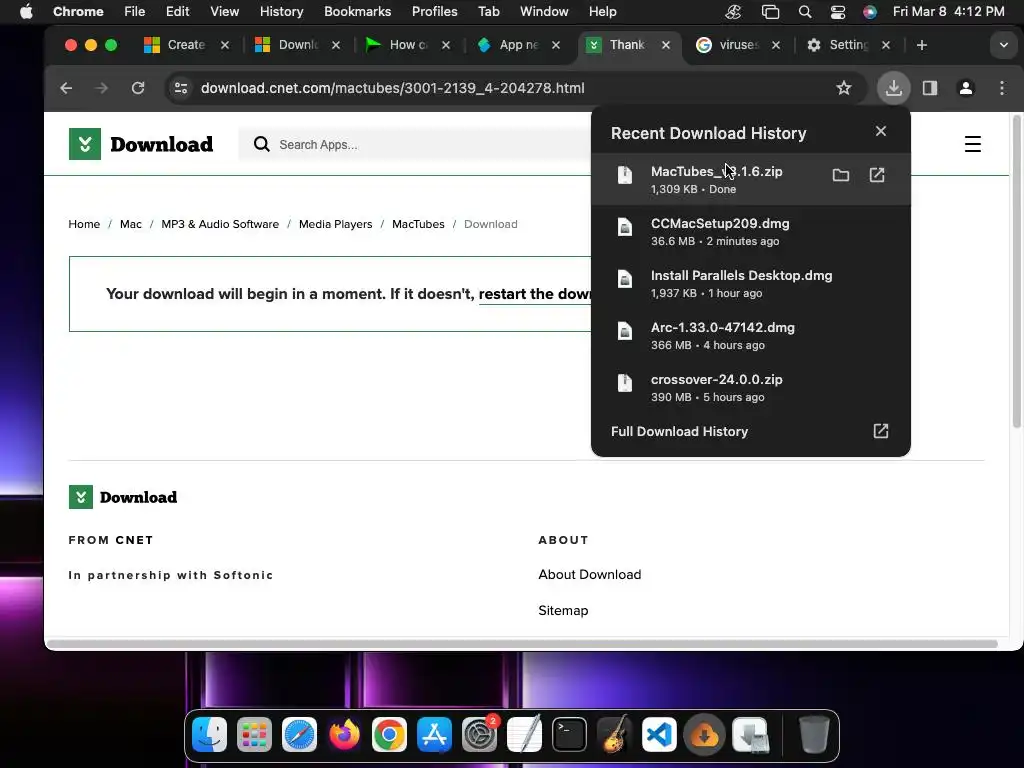This screenshot has height=768, width=1024.
Task: Open App Store from the Dock
Action: [434, 735]
